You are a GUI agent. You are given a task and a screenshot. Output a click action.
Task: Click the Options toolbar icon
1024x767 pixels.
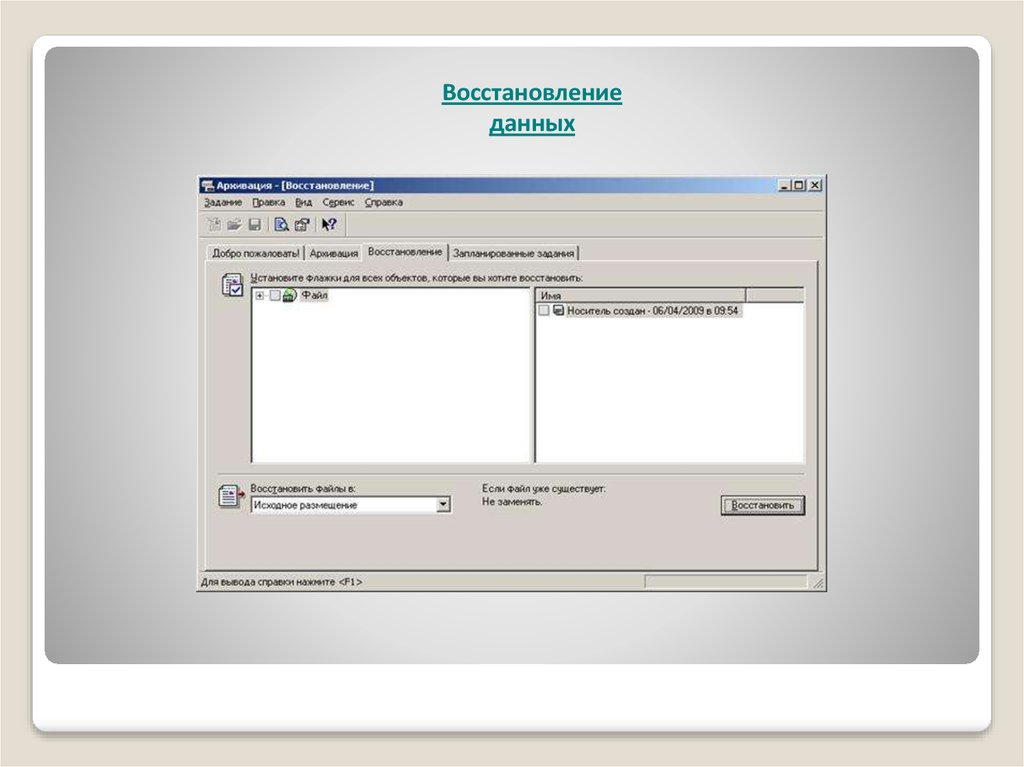click(x=302, y=225)
